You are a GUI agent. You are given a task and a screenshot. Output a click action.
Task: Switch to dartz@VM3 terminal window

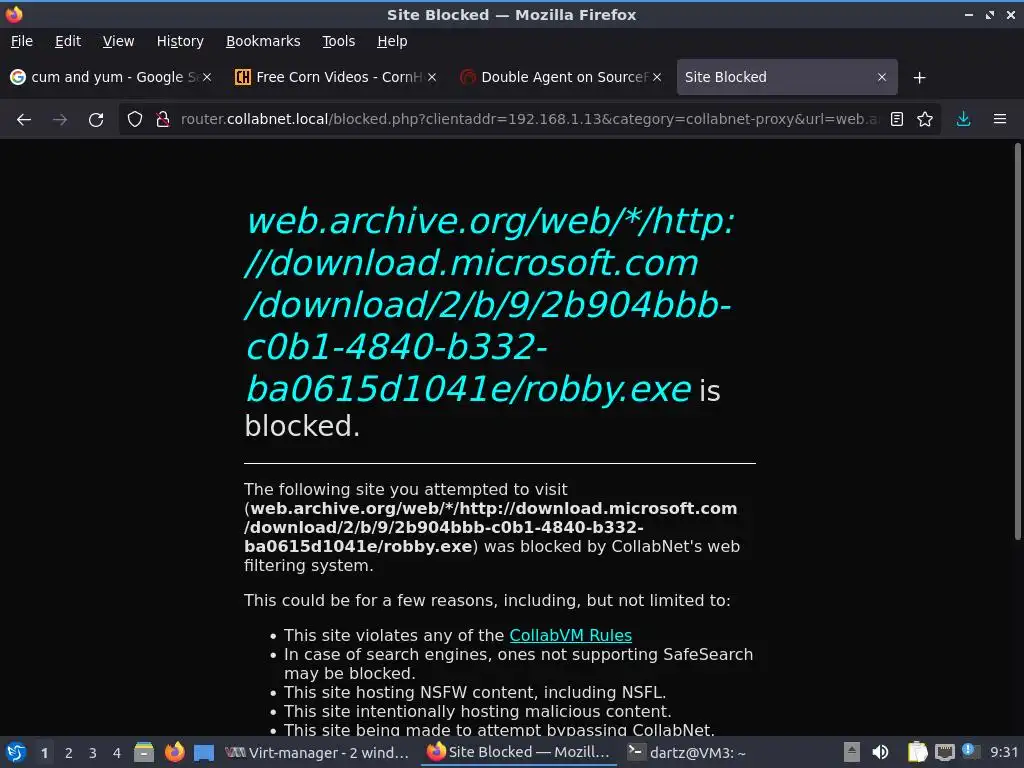coord(687,753)
